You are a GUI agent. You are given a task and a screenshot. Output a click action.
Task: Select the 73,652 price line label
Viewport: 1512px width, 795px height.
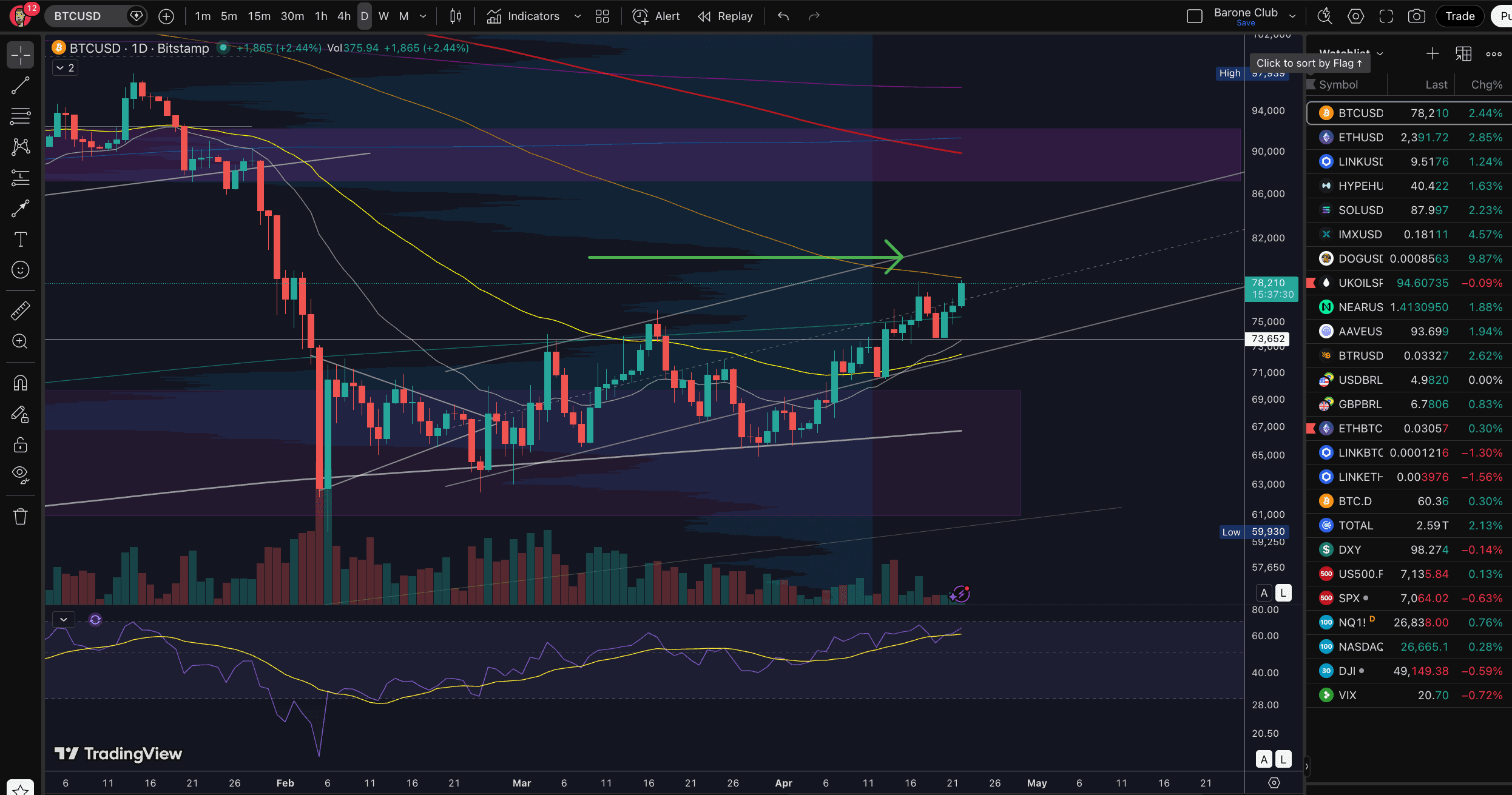click(1267, 339)
